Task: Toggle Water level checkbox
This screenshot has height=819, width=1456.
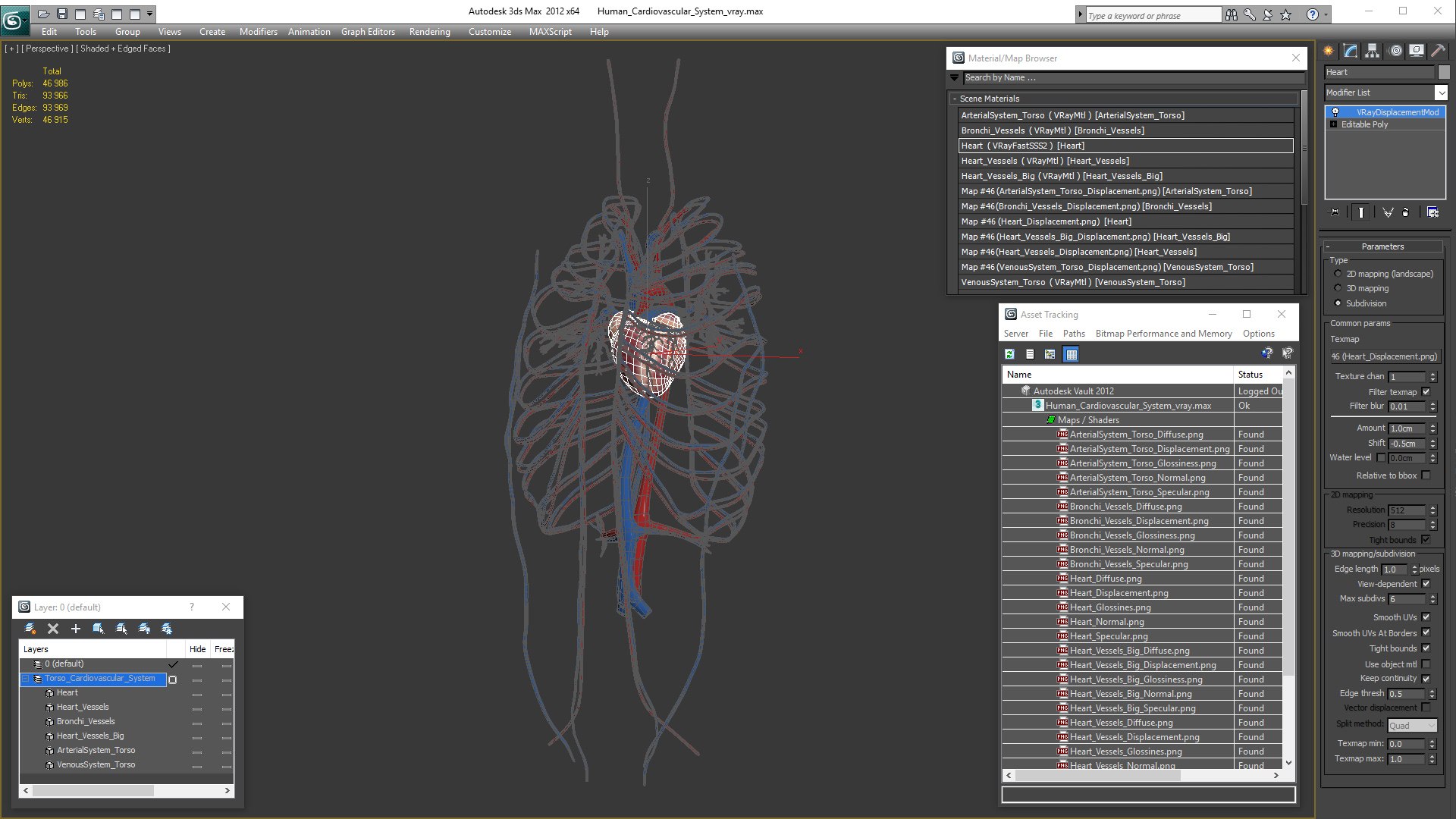Action: point(1381,458)
